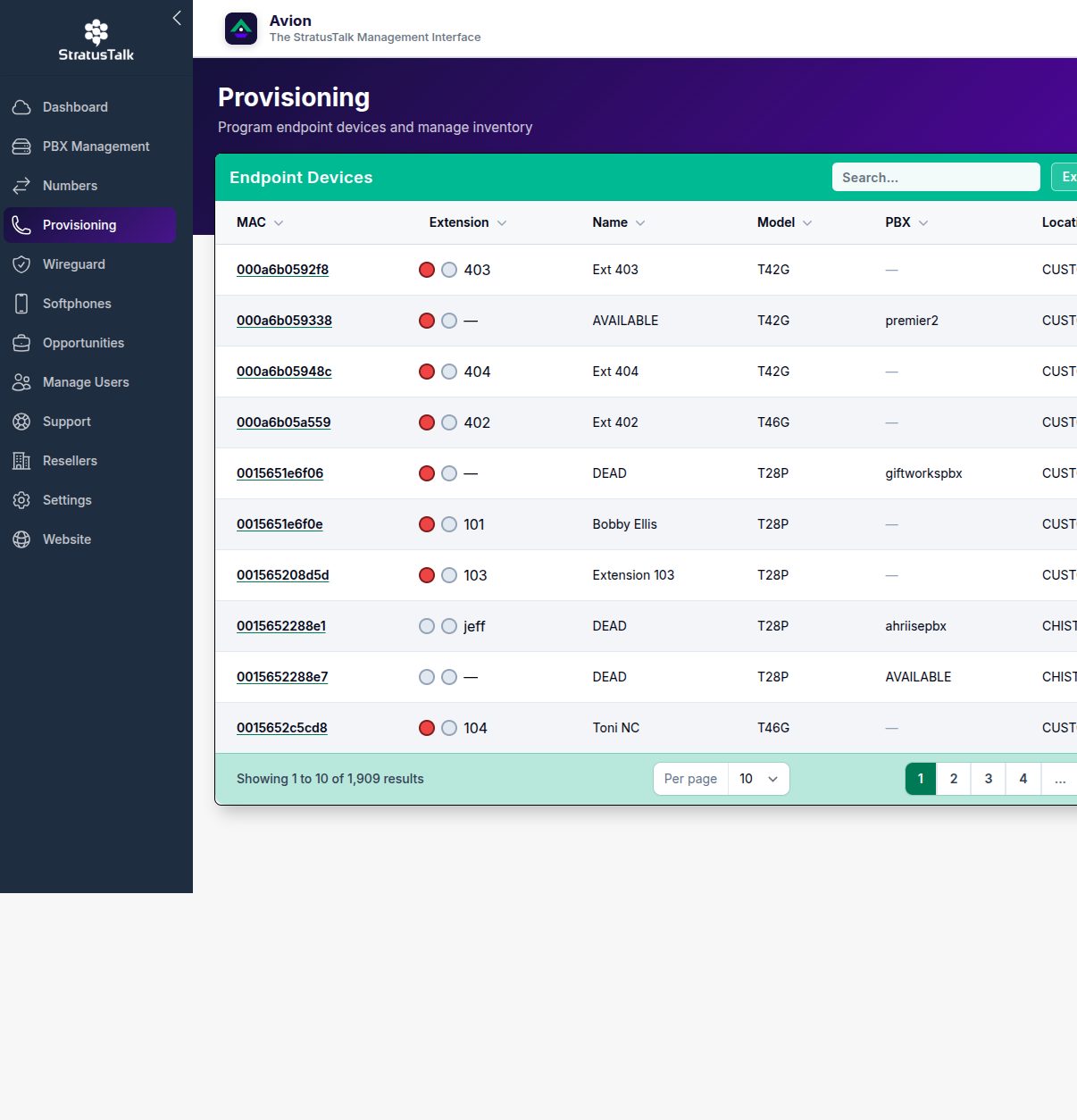Sort by Model column chevron
Image resolution: width=1077 pixels, height=1120 pixels.
[807, 223]
